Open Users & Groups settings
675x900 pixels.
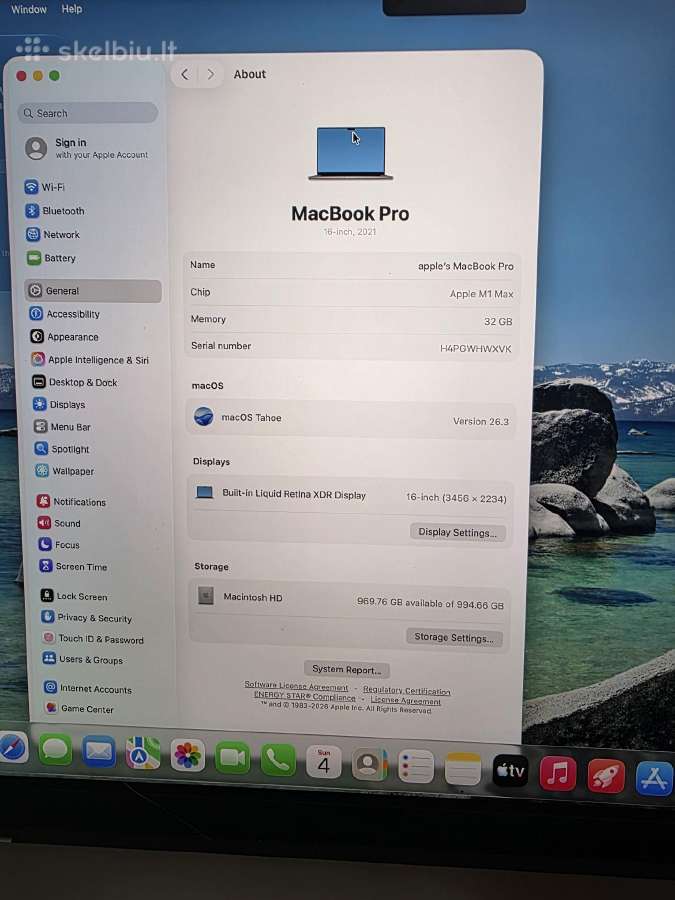coord(83,659)
